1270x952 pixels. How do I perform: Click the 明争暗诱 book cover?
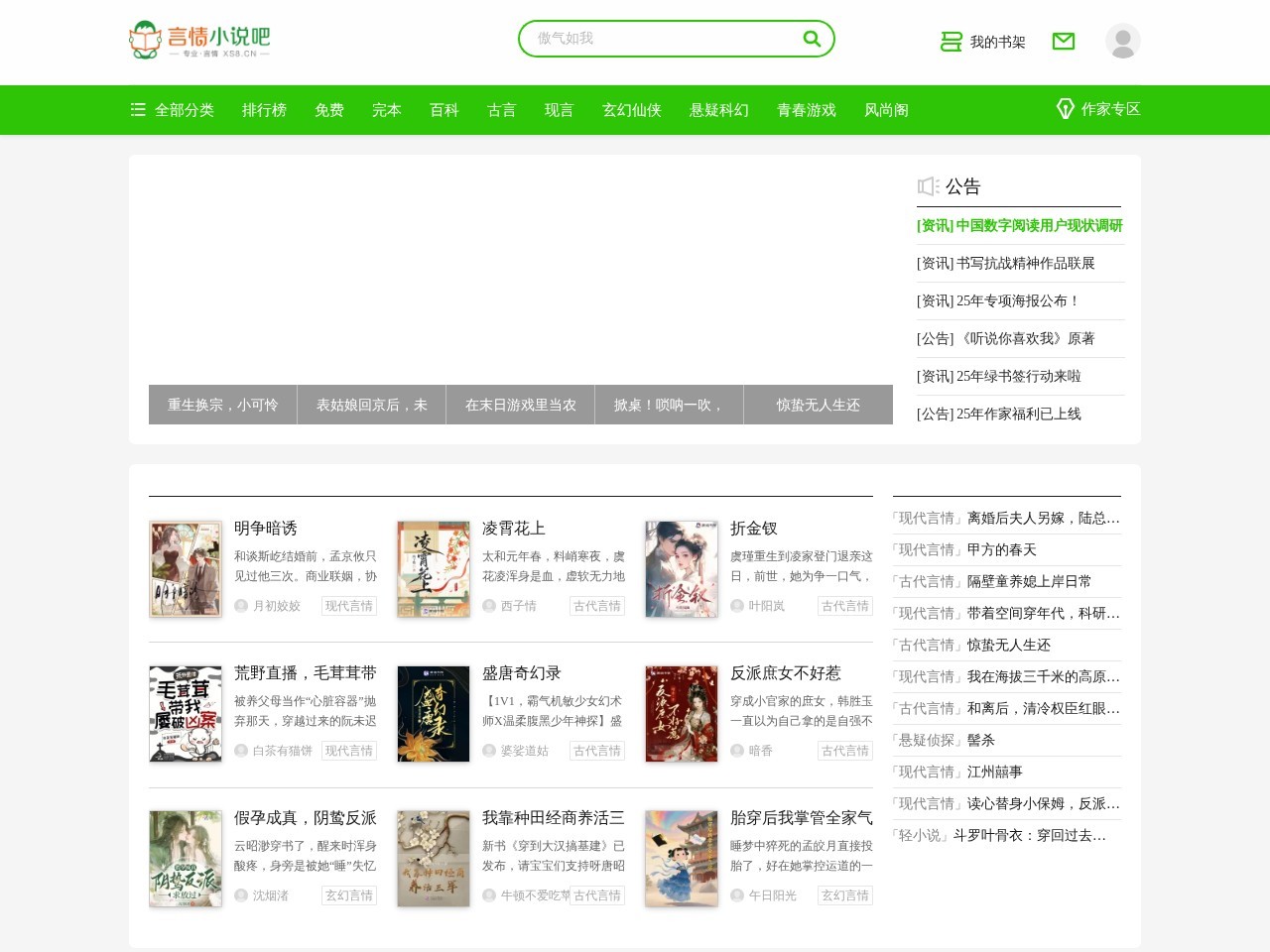[186, 569]
